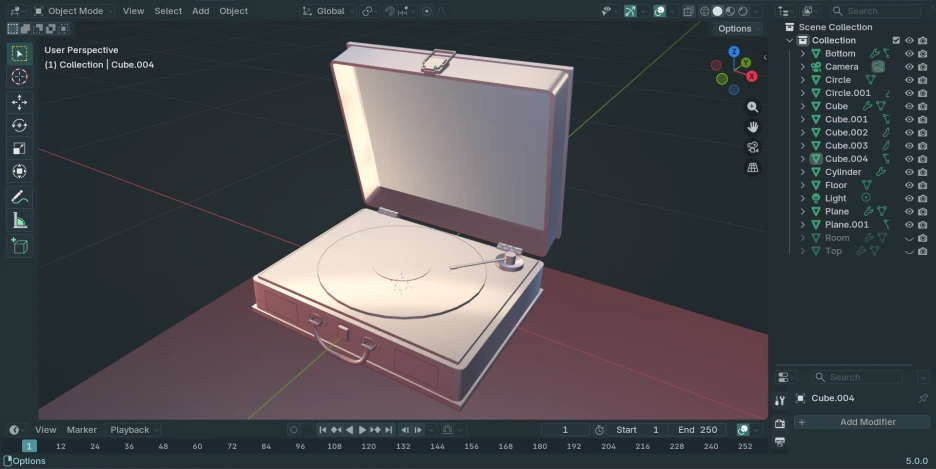The width and height of the screenshot is (936, 469).
Task: Switch to rendered viewport shading
Action: 743,11
